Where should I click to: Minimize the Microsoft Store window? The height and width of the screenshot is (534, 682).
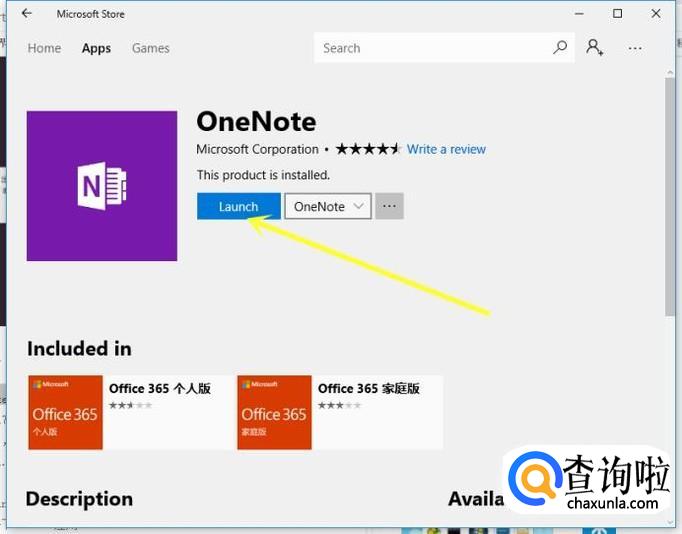pos(579,13)
